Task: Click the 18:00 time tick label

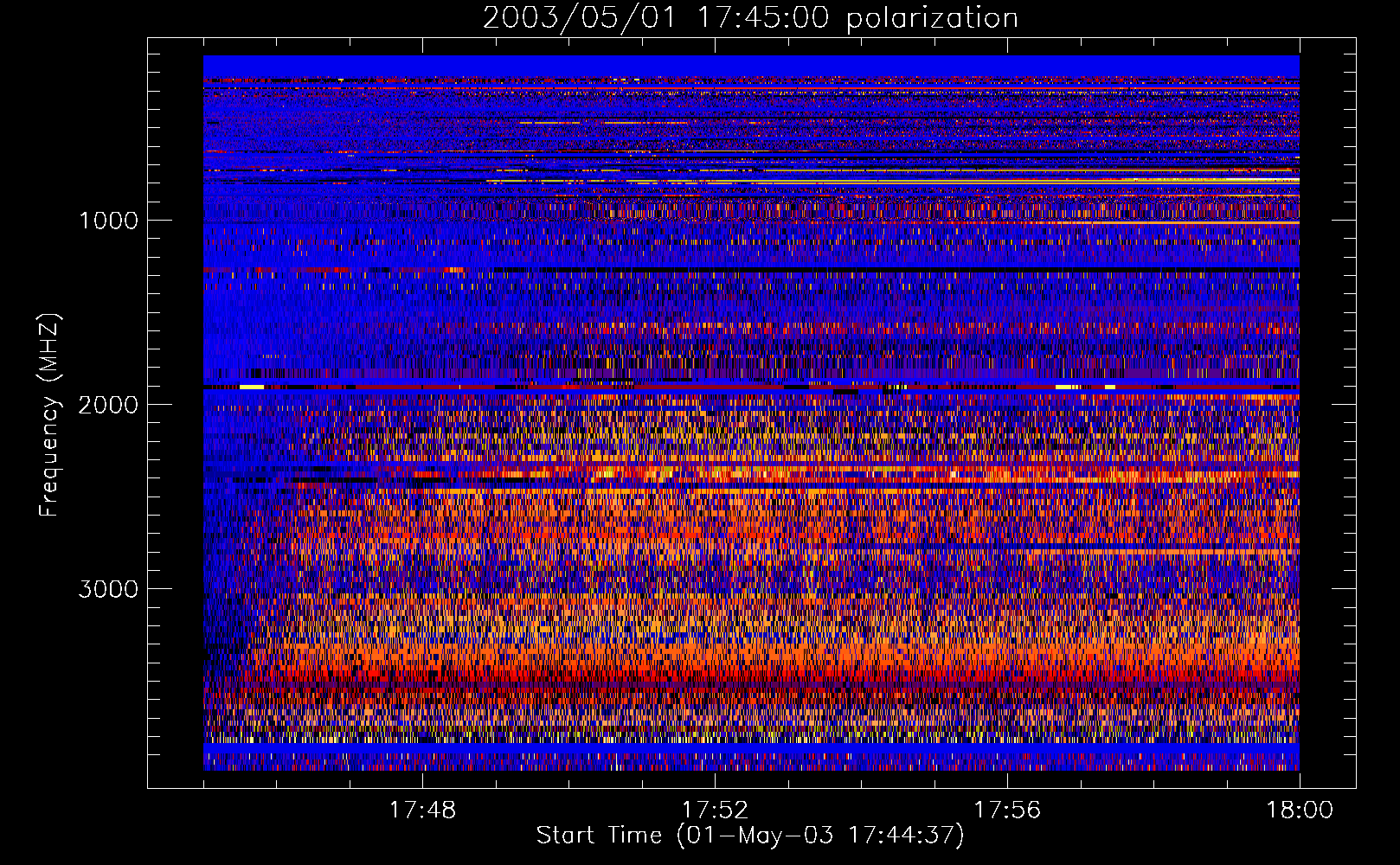Action: 1300,811
